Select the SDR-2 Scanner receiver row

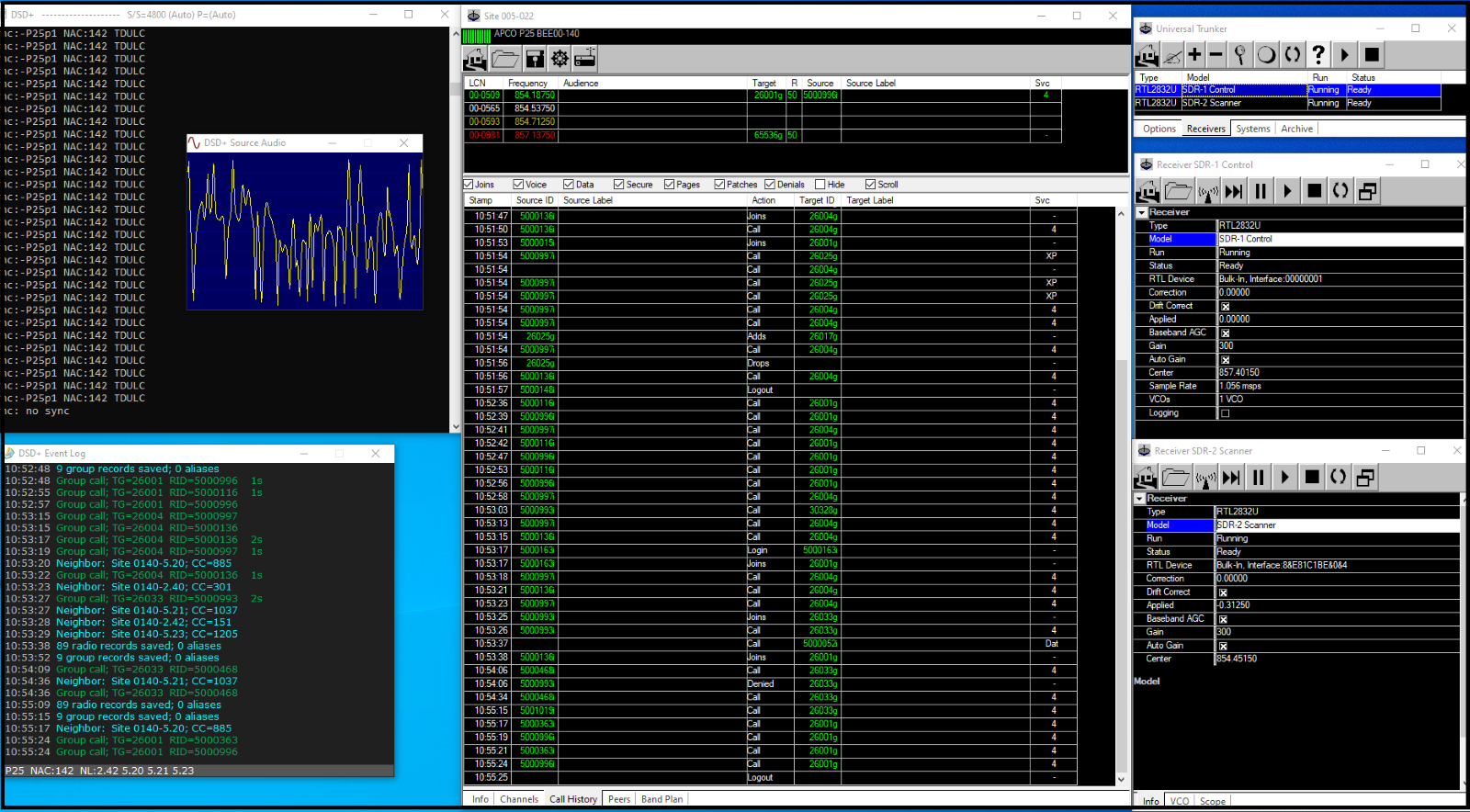[x=1213, y=103]
